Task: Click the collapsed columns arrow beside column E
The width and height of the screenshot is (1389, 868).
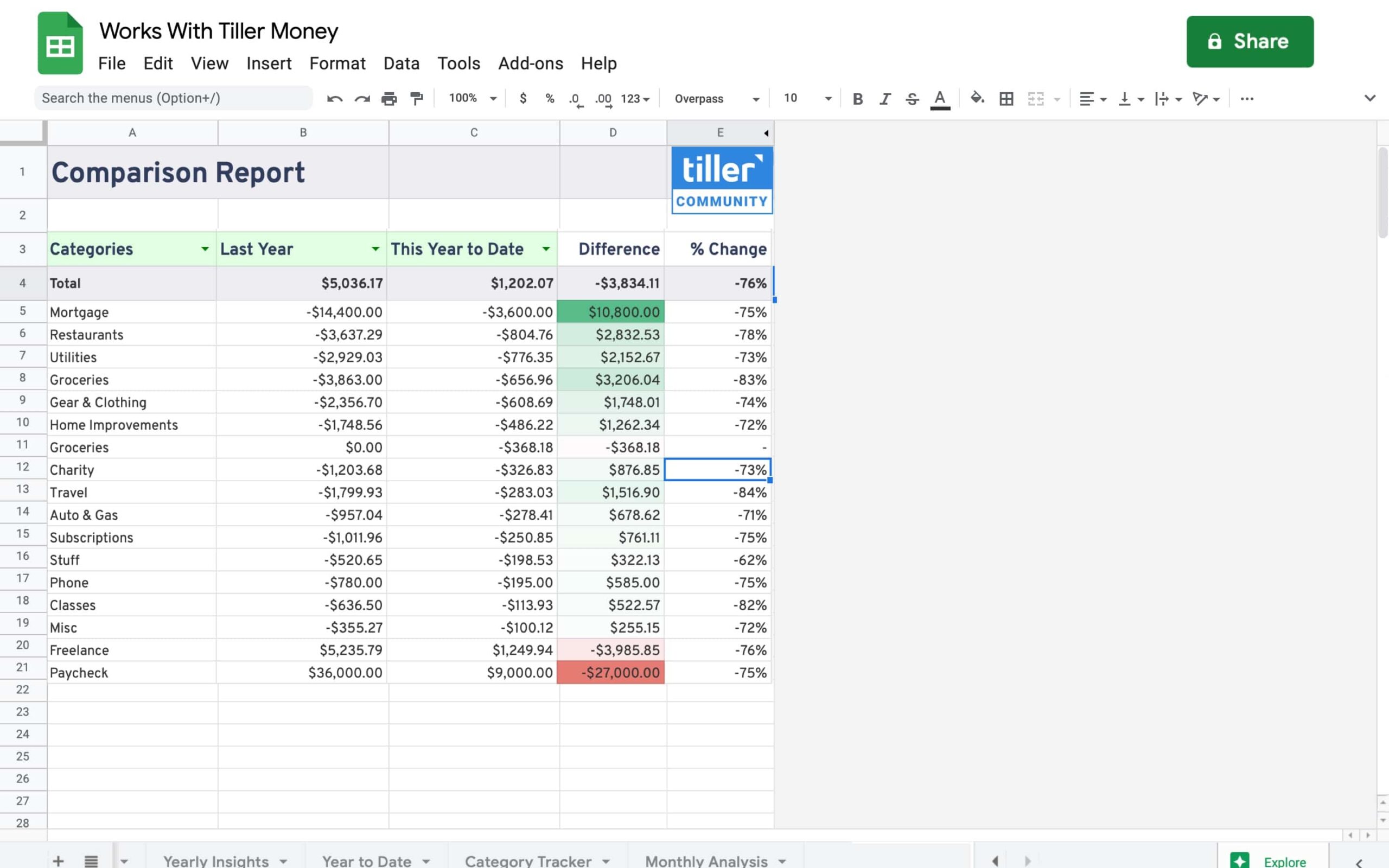Action: click(766, 133)
